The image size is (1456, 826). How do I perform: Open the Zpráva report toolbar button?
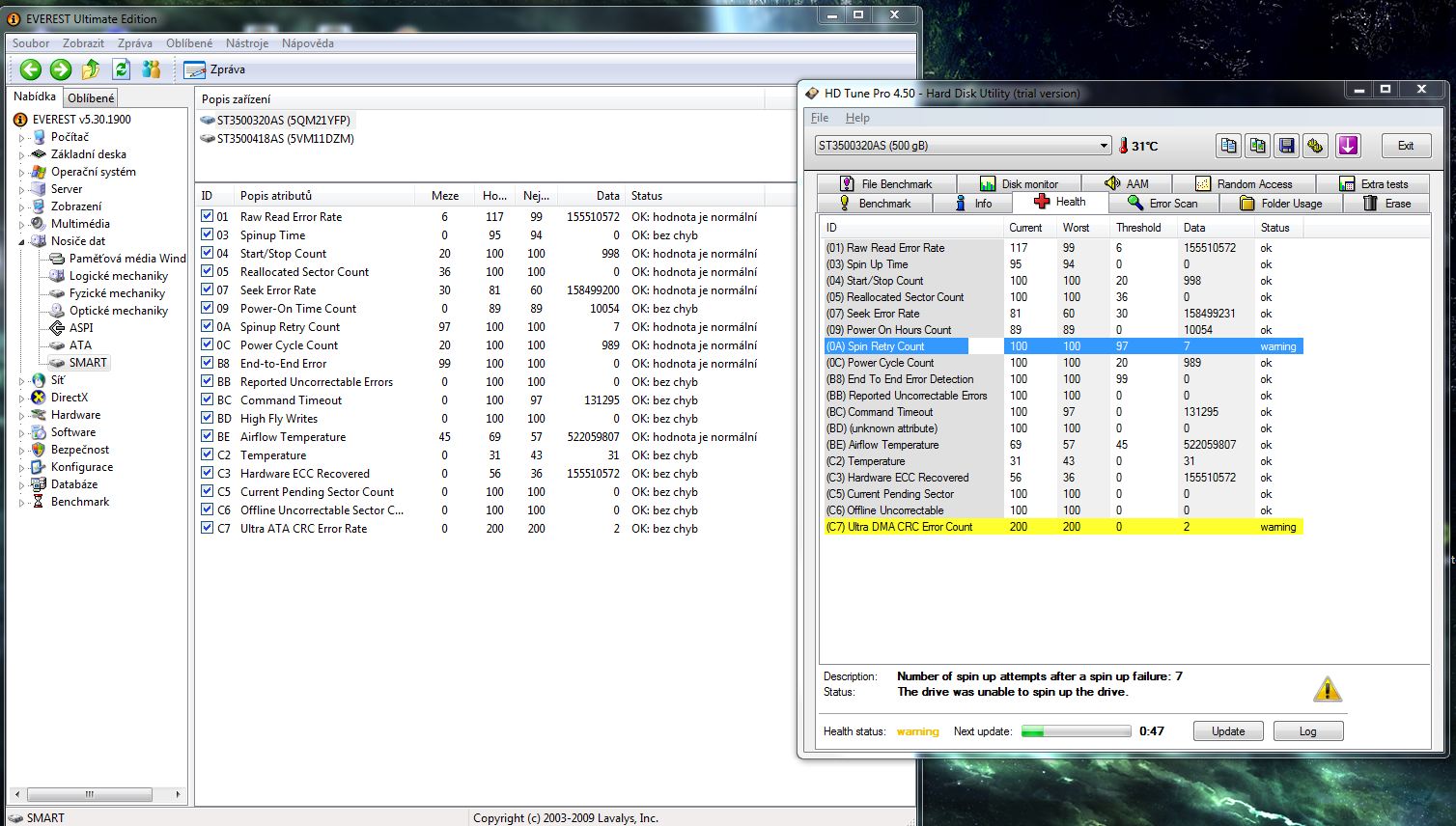(214, 69)
